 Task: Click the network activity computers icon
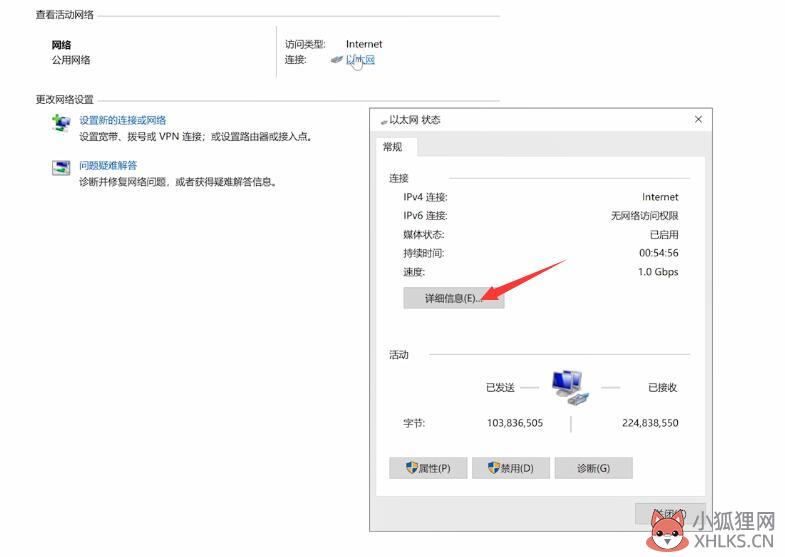[x=570, y=387]
